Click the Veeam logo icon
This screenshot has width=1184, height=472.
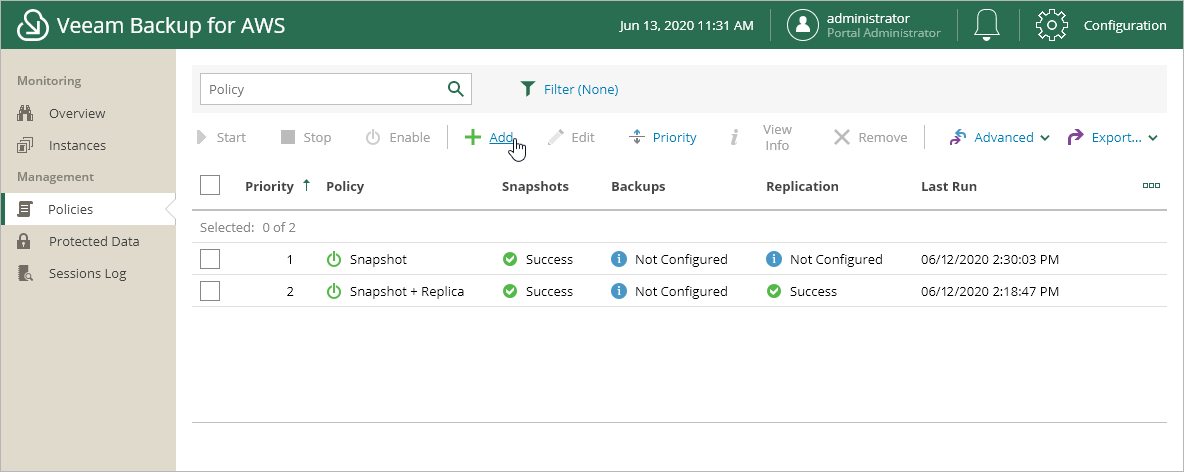click(32, 25)
